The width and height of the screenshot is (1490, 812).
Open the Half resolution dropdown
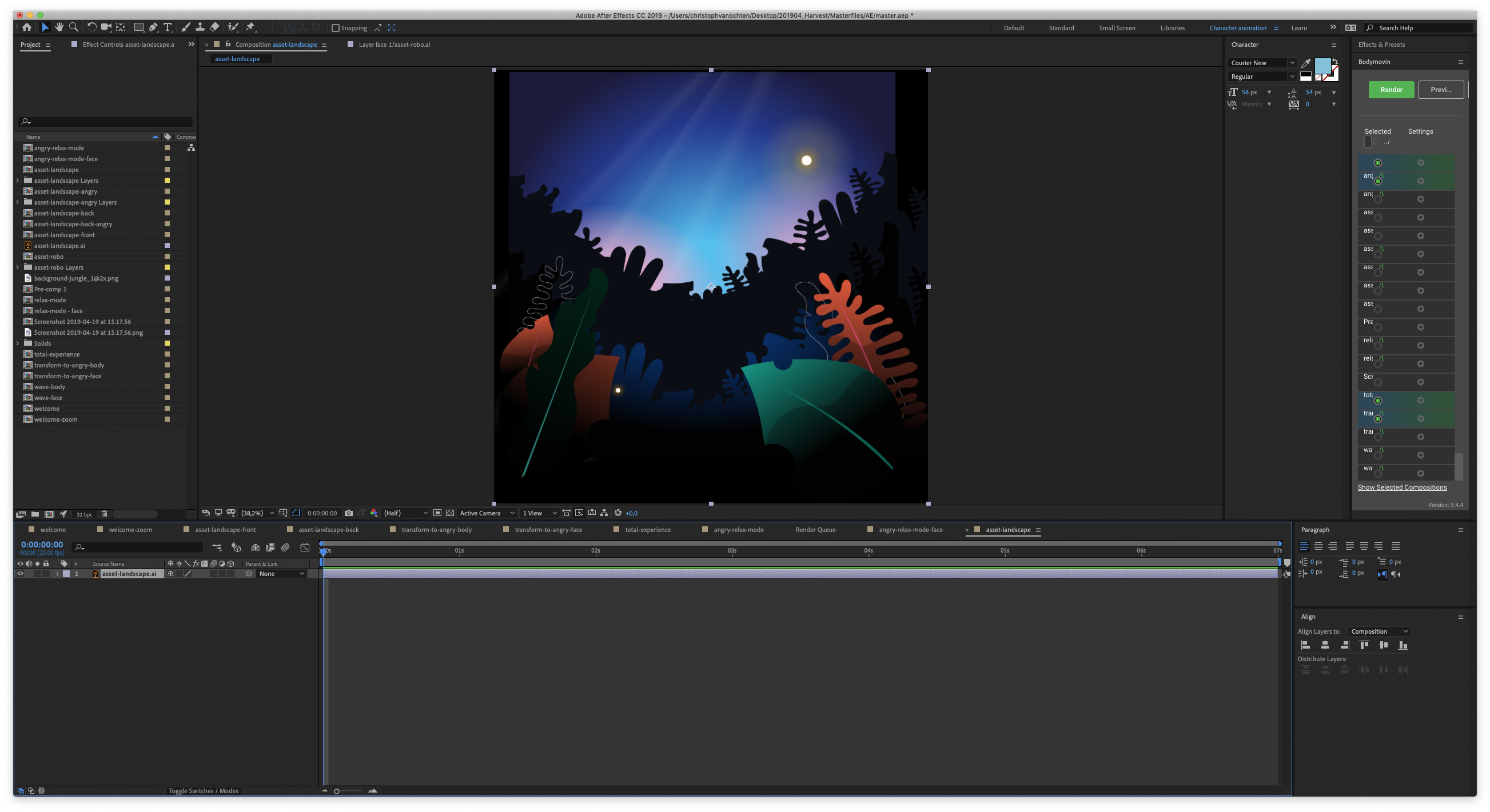[405, 513]
